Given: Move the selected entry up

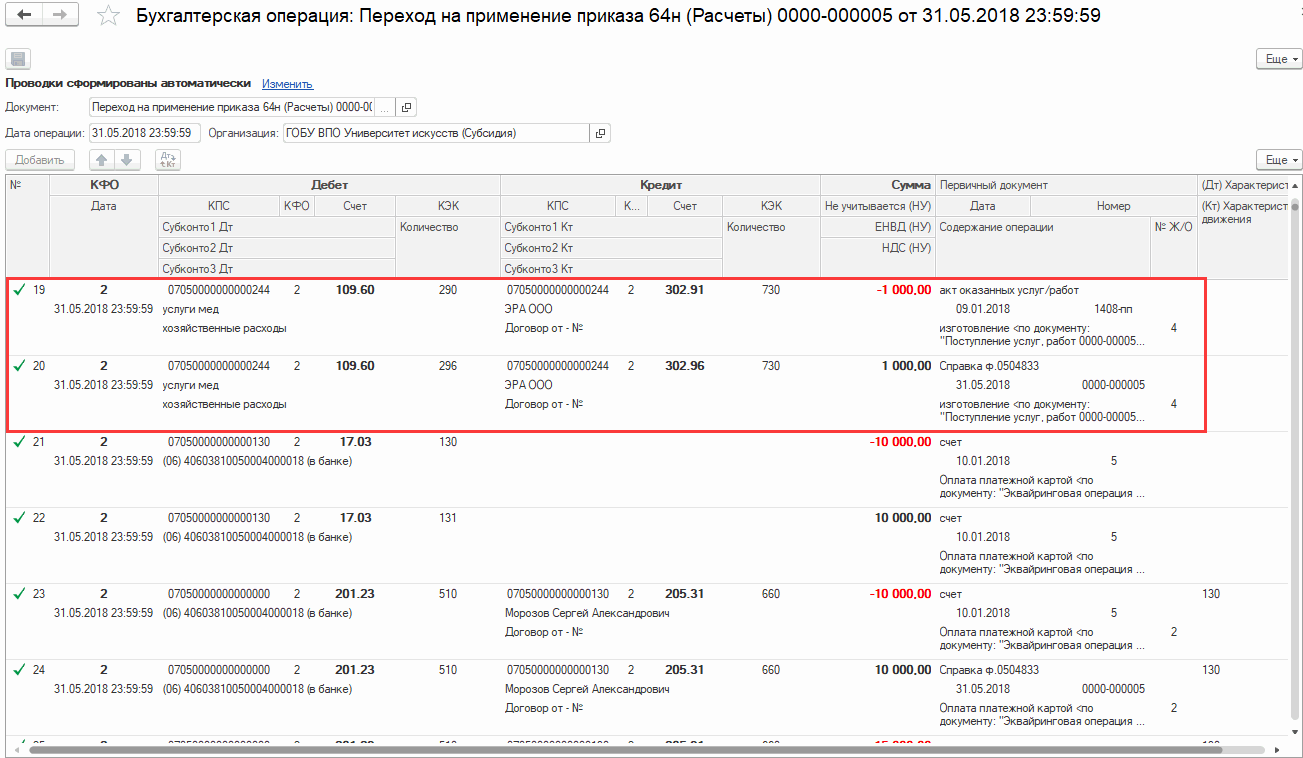Looking at the screenshot, I should (x=102, y=160).
